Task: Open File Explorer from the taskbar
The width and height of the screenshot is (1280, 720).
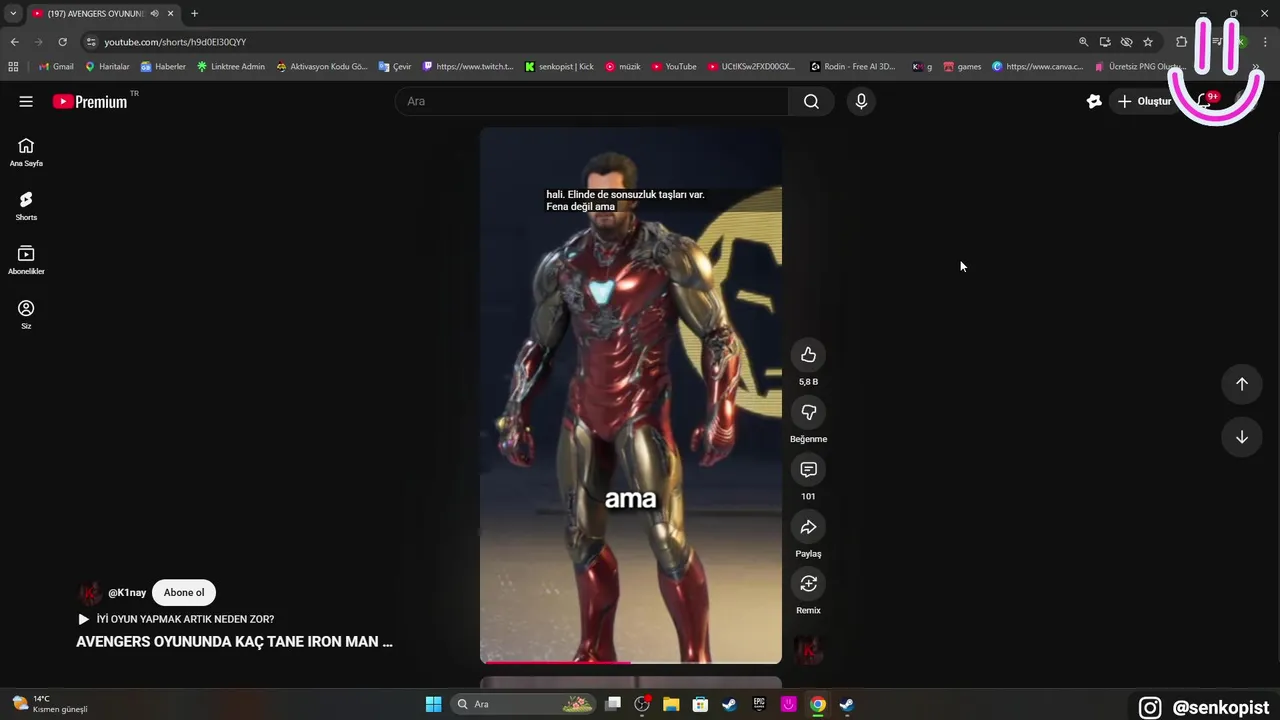Action: (671, 704)
